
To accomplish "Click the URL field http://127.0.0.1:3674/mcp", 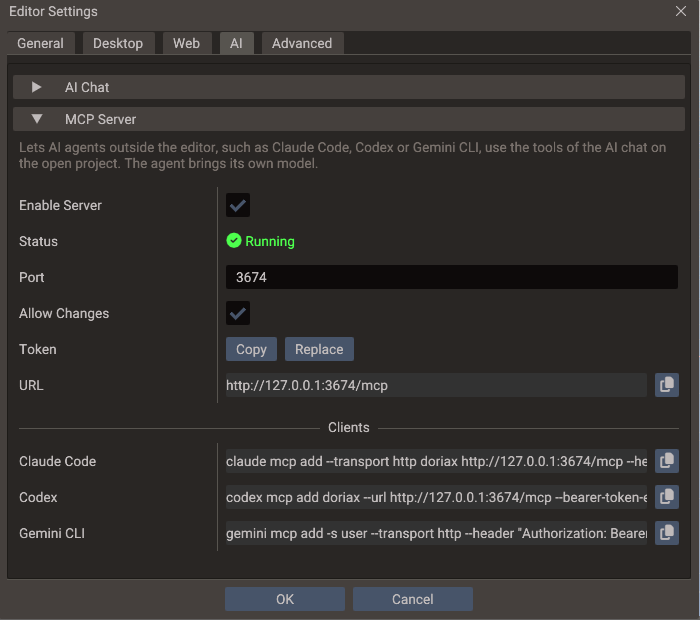I will [436, 385].
